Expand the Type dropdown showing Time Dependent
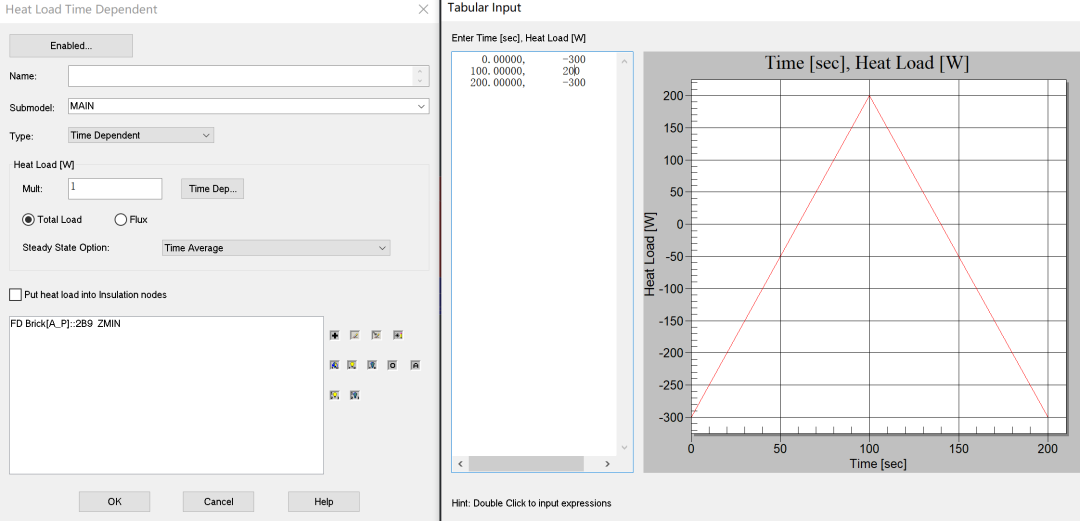1080x521 pixels. tap(141, 135)
